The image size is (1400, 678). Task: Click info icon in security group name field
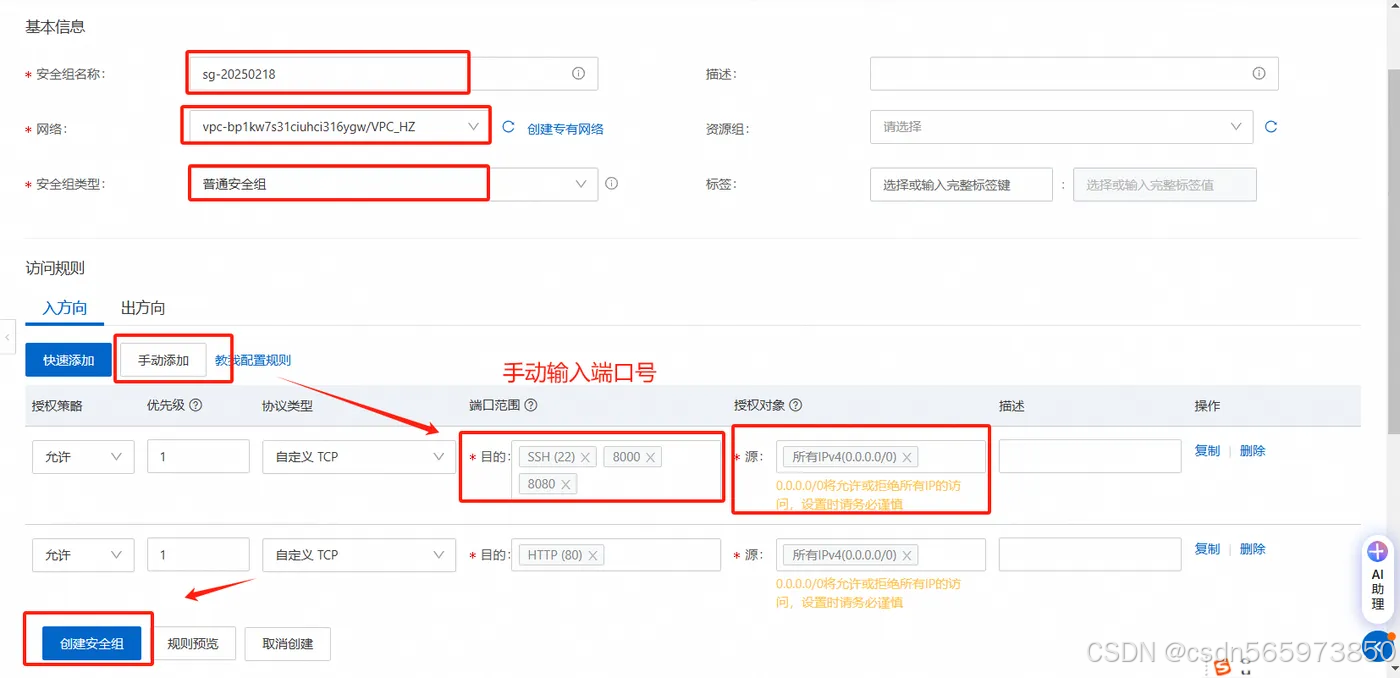[x=578, y=73]
